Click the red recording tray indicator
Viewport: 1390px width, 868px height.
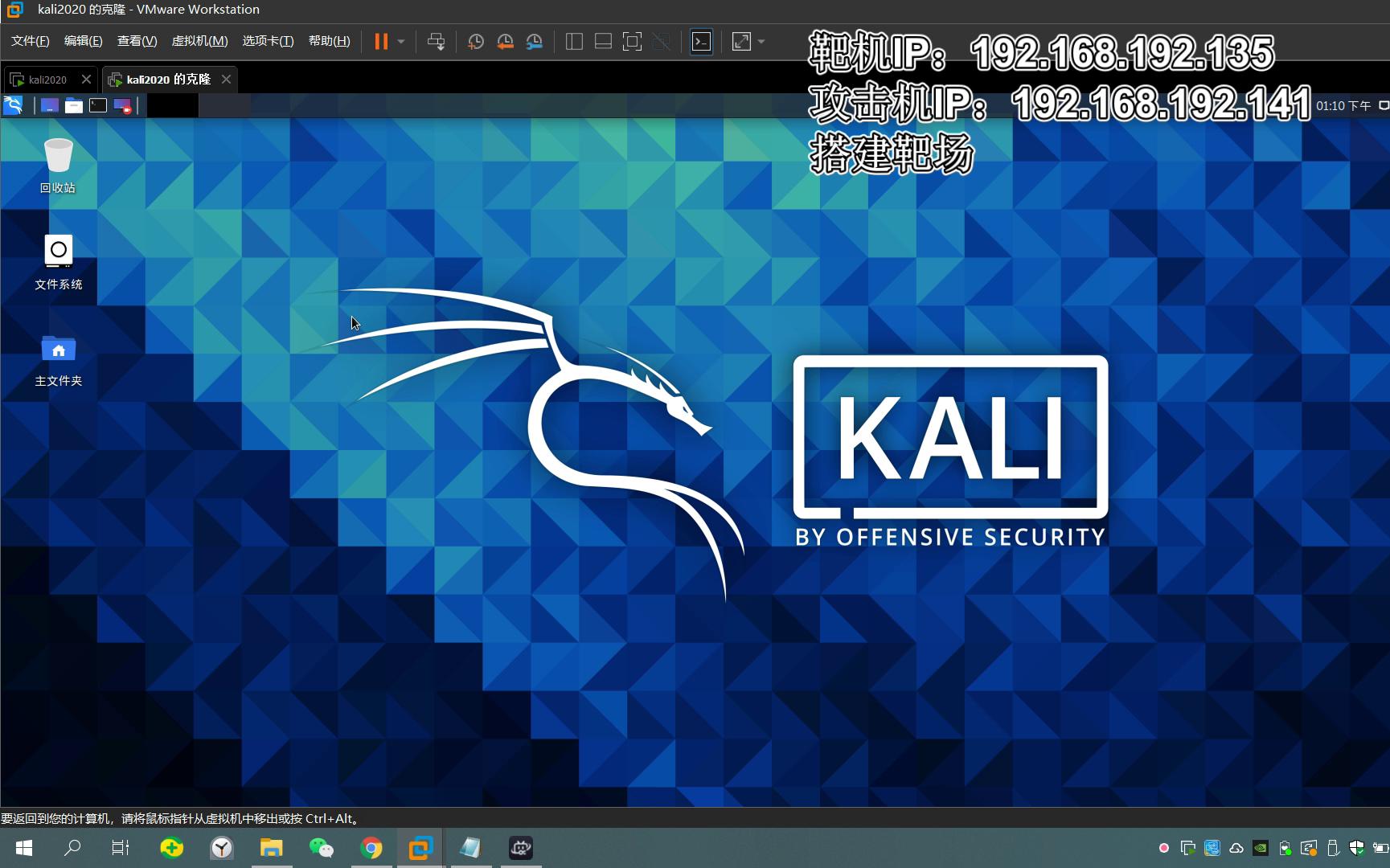pyautogui.click(x=1163, y=848)
